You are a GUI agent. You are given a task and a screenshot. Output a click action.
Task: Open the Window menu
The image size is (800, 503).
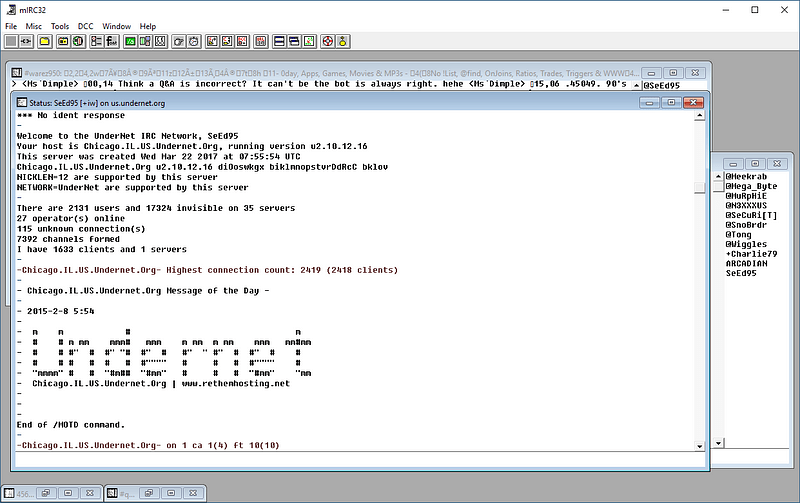pos(116,26)
